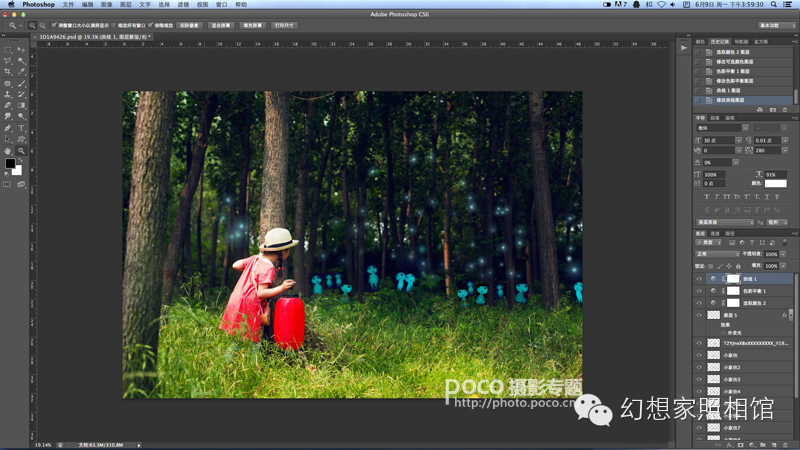Select the Lasso tool
This screenshot has height=450, width=800.
pyautogui.click(x=8, y=61)
